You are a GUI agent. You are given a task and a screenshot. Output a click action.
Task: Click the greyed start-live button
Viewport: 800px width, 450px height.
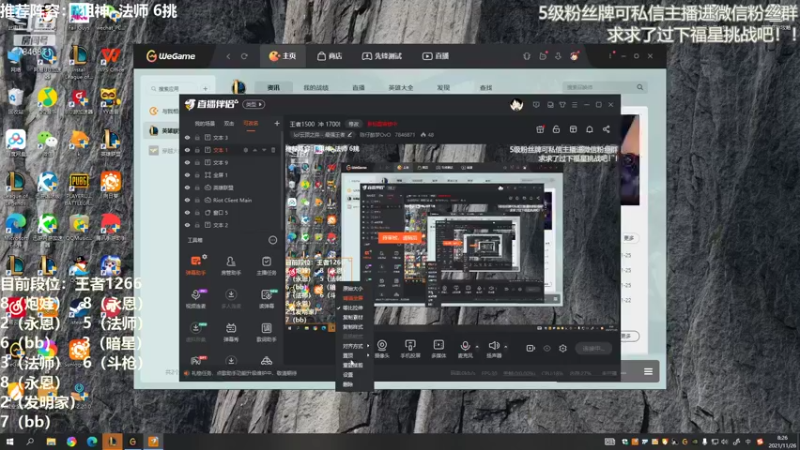593,348
